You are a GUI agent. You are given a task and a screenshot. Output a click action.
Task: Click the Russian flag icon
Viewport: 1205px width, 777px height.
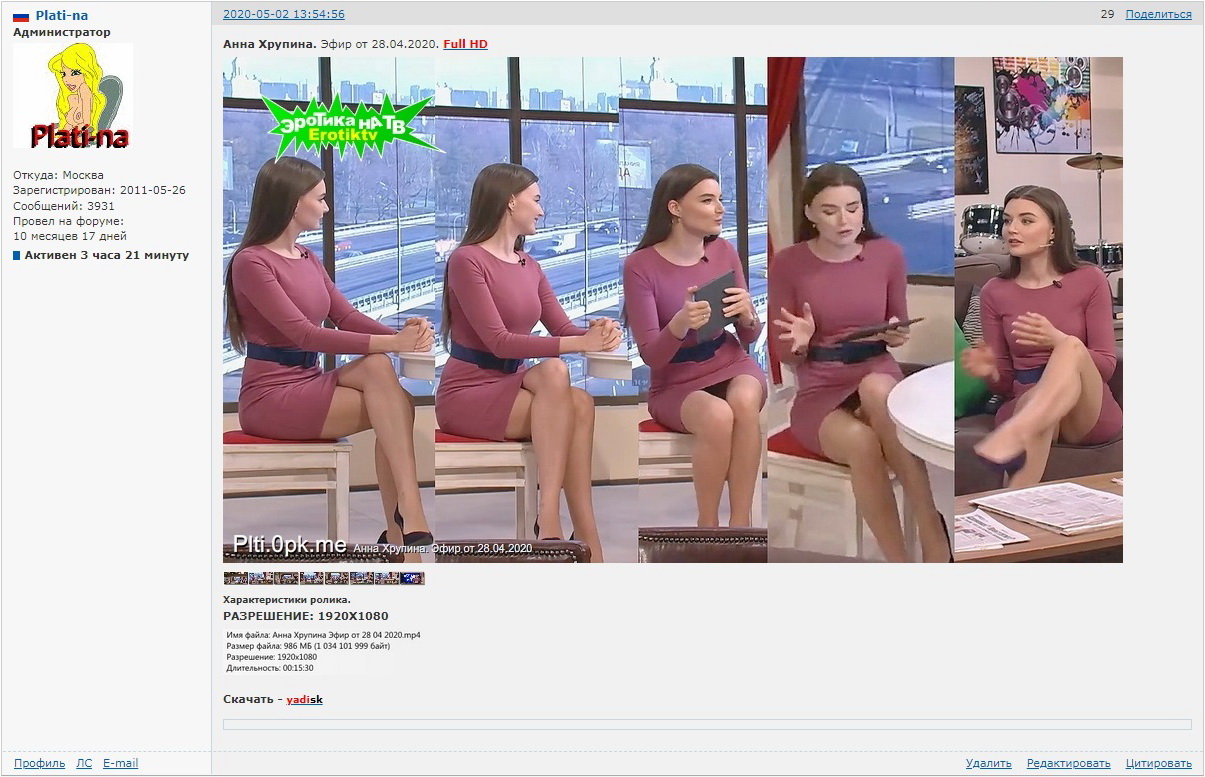[x=21, y=16]
